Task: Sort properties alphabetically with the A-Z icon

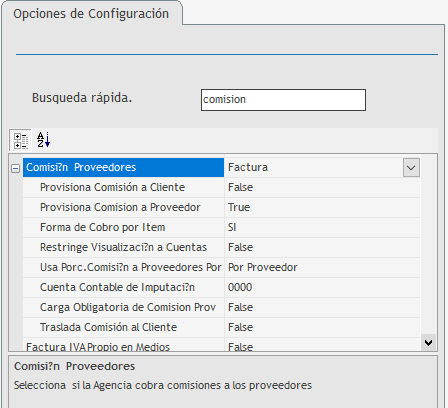Action: [44, 140]
